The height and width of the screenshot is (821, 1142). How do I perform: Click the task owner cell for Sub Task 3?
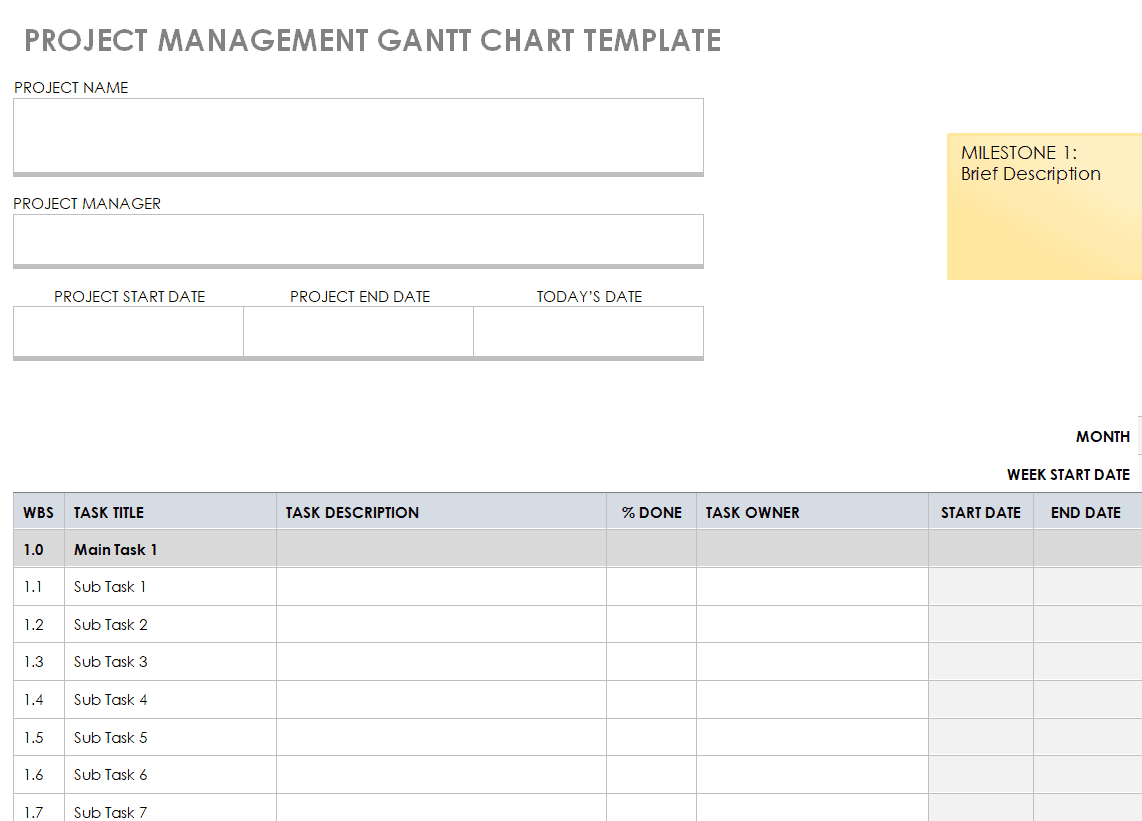(x=812, y=661)
